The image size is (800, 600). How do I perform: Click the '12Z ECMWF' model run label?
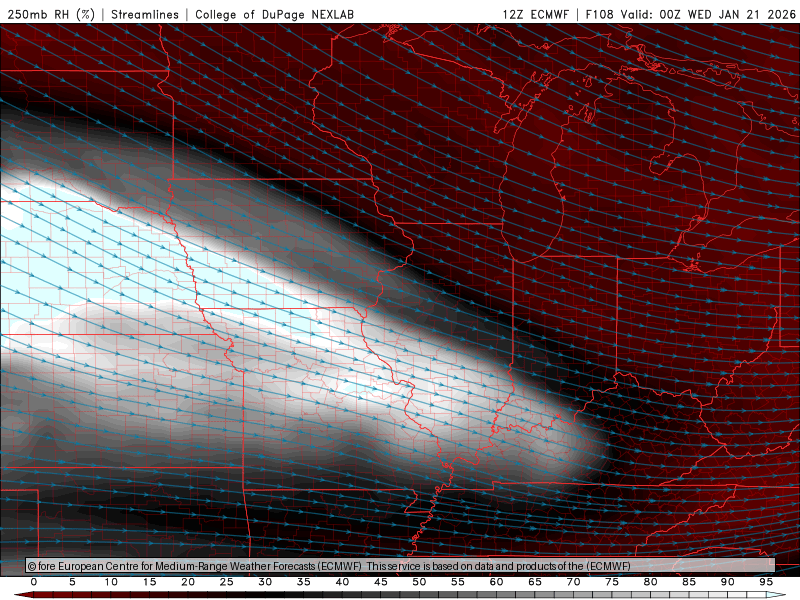tap(535, 14)
